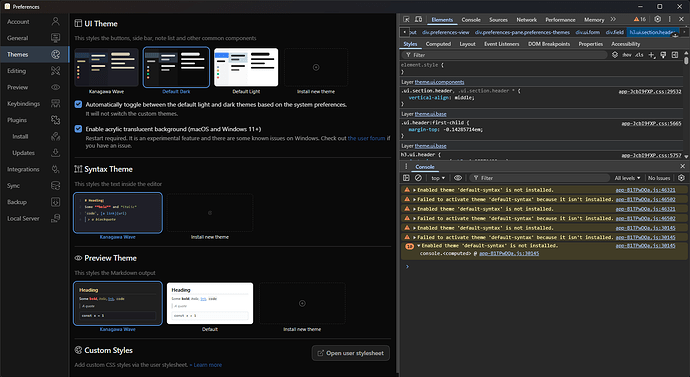The height and width of the screenshot is (377, 690).
Task: Click the Styles pane Filter field
Action: [x=504, y=55]
